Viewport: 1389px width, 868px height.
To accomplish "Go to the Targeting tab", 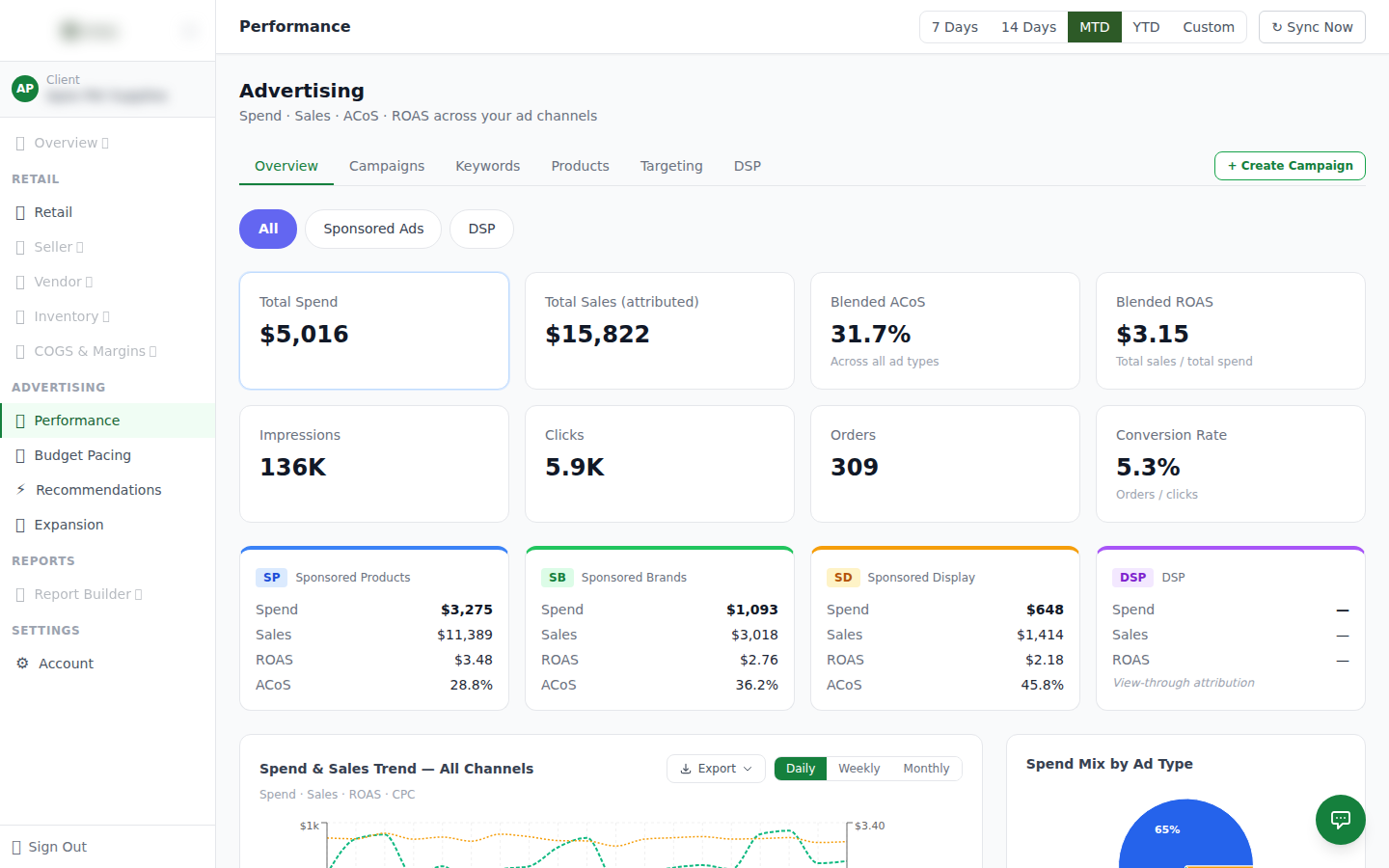I will (x=671, y=166).
